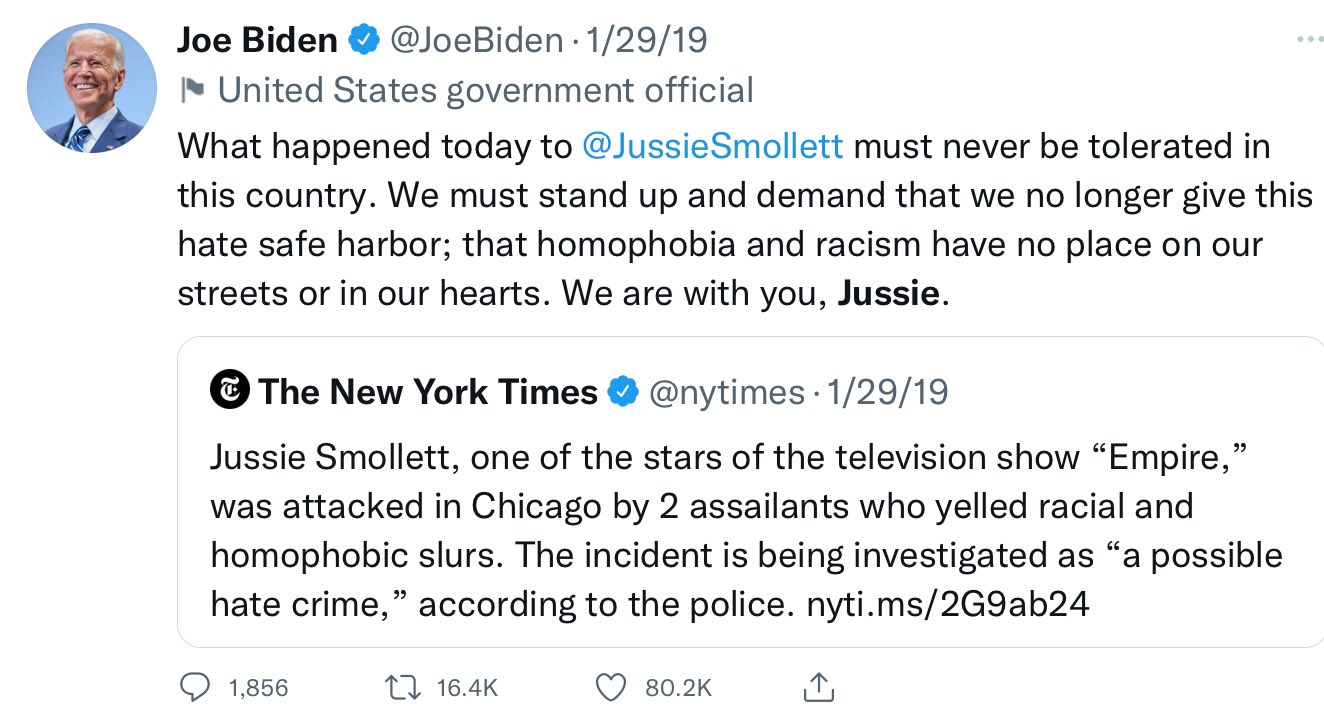Click The New York Times account name
This screenshot has height=716, width=1324.
click(x=428, y=392)
